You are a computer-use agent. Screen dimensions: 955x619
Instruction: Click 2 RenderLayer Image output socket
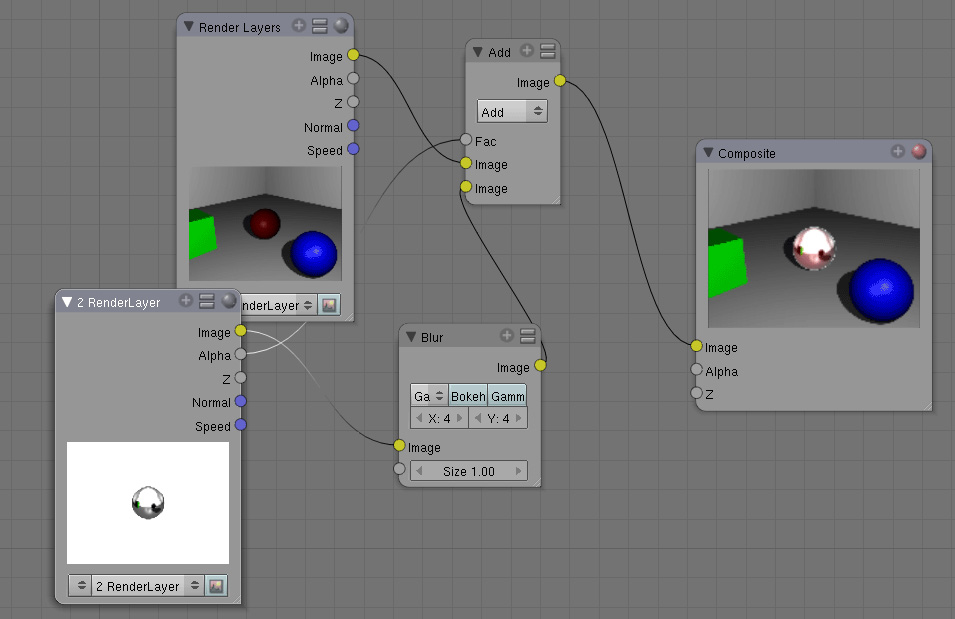click(x=241, y=331)
